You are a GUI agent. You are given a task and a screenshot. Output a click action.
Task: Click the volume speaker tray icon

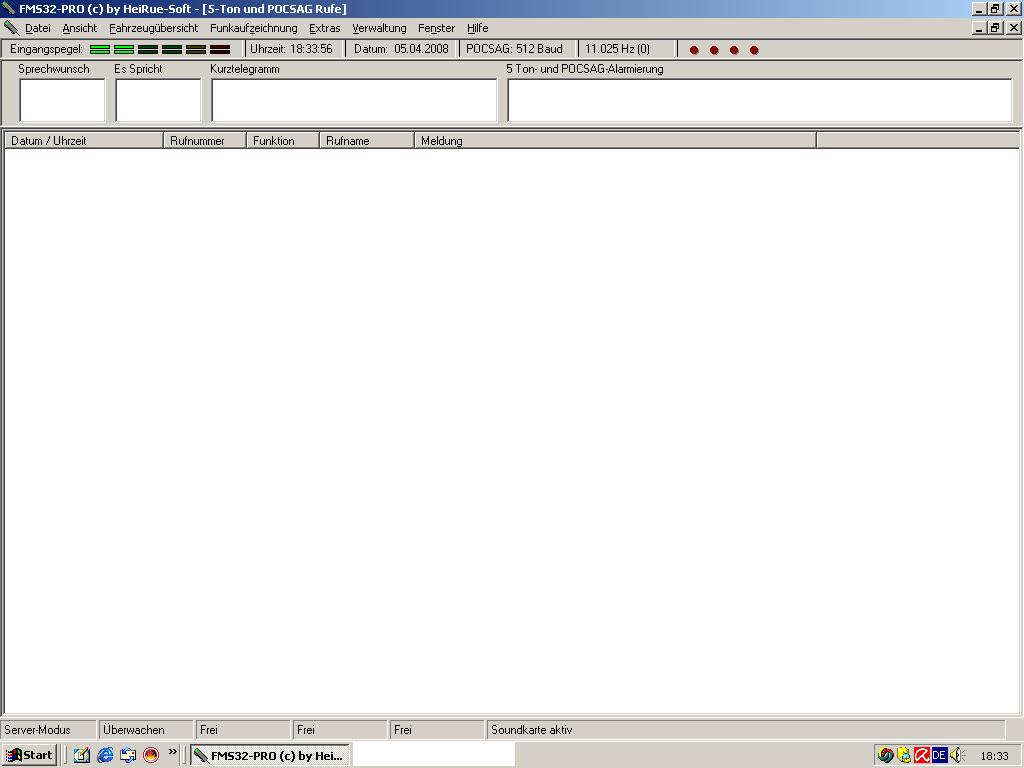point(956,755)
